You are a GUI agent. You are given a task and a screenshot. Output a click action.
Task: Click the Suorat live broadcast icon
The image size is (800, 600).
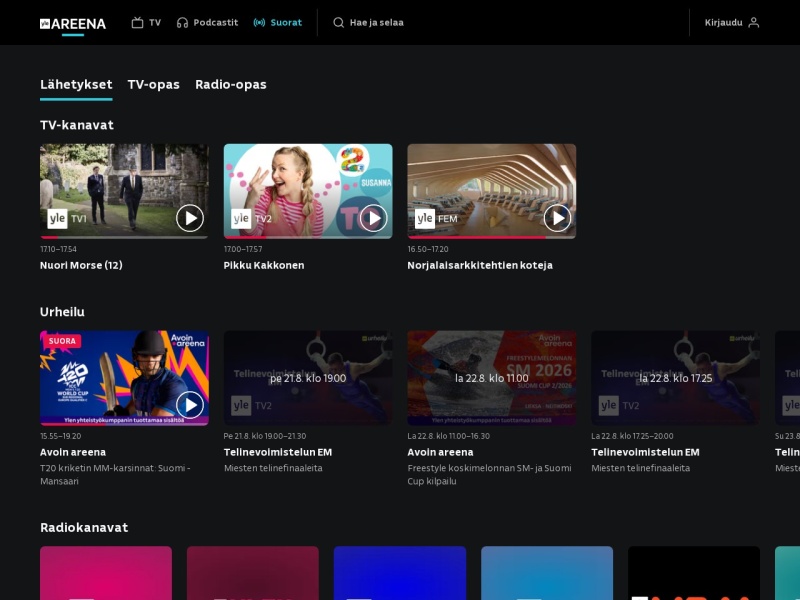click(259, 22)
